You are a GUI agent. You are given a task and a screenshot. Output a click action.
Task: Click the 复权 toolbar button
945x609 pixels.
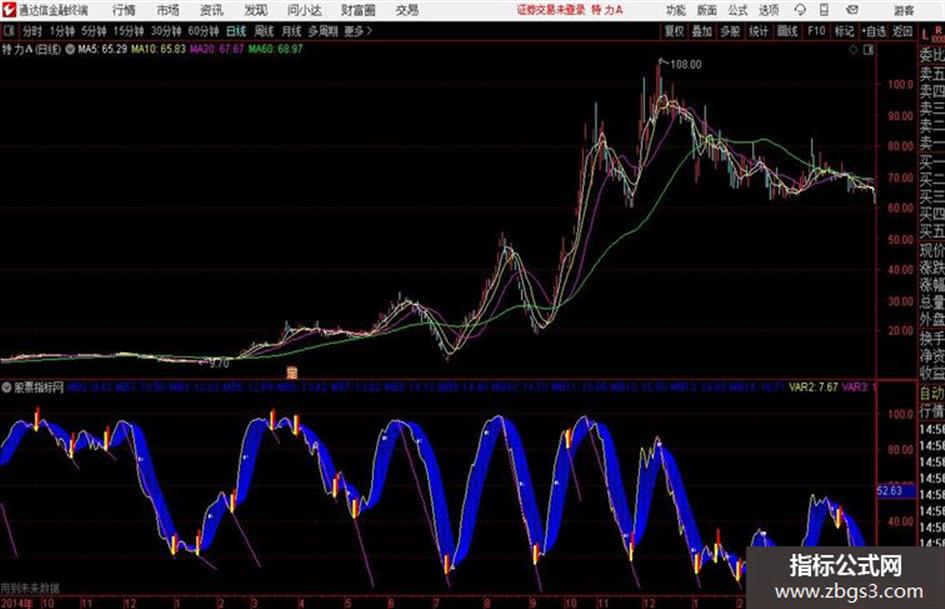[x=674, y=31]
